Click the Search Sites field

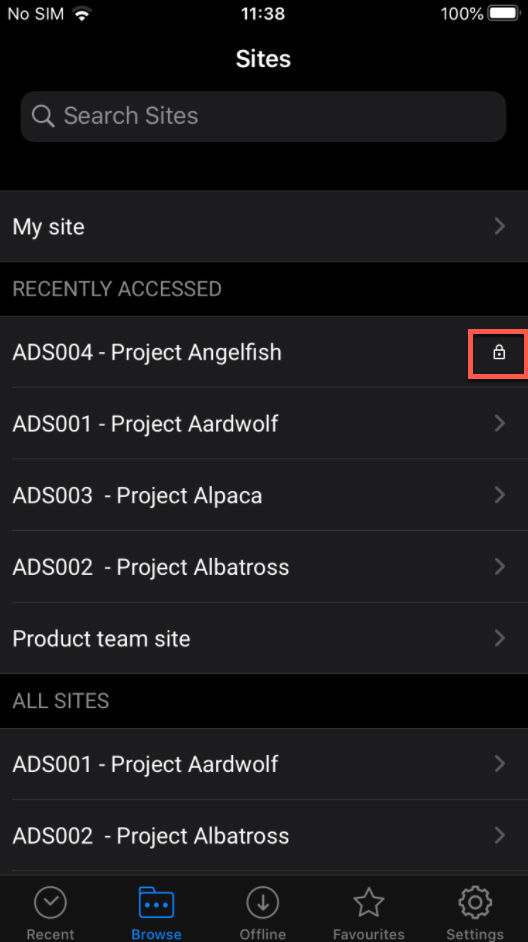click(x=264, y=117)
